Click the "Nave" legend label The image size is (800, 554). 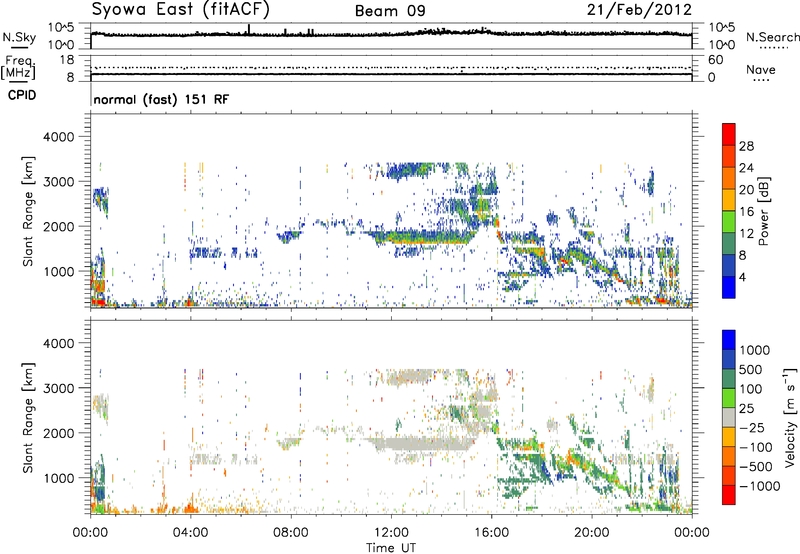point(760,69)
